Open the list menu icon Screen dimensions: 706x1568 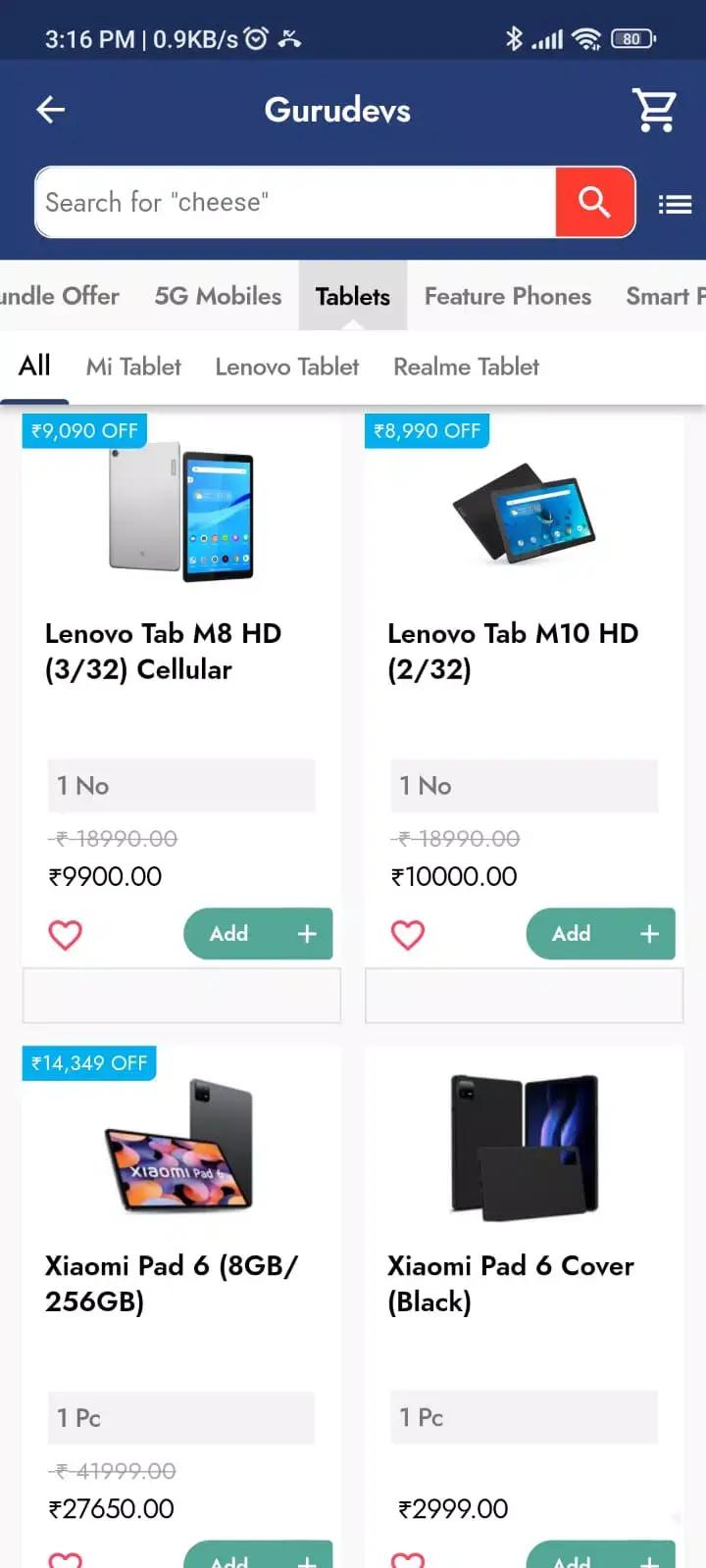[x=675, y=204]
